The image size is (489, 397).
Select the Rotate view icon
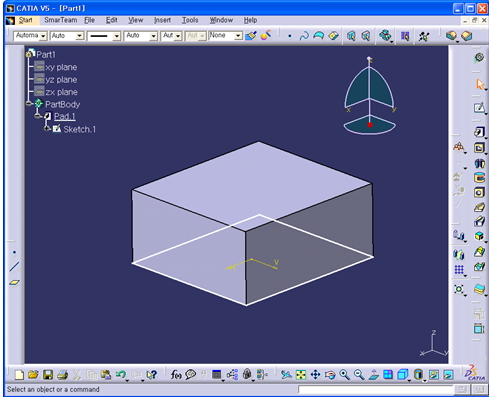pyautogui.click(x=330, y=375)
